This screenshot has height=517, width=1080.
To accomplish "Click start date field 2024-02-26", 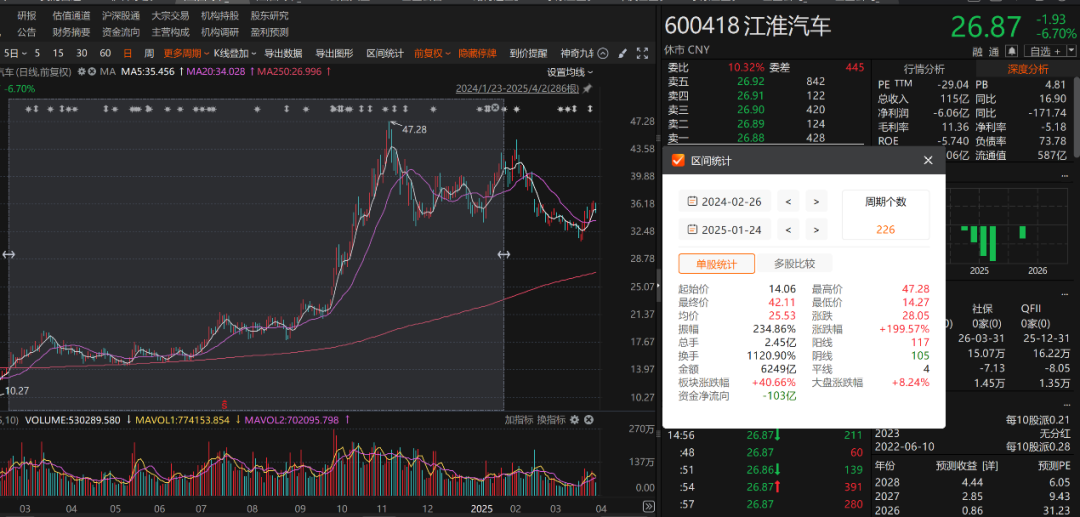I will click(725, 202).
